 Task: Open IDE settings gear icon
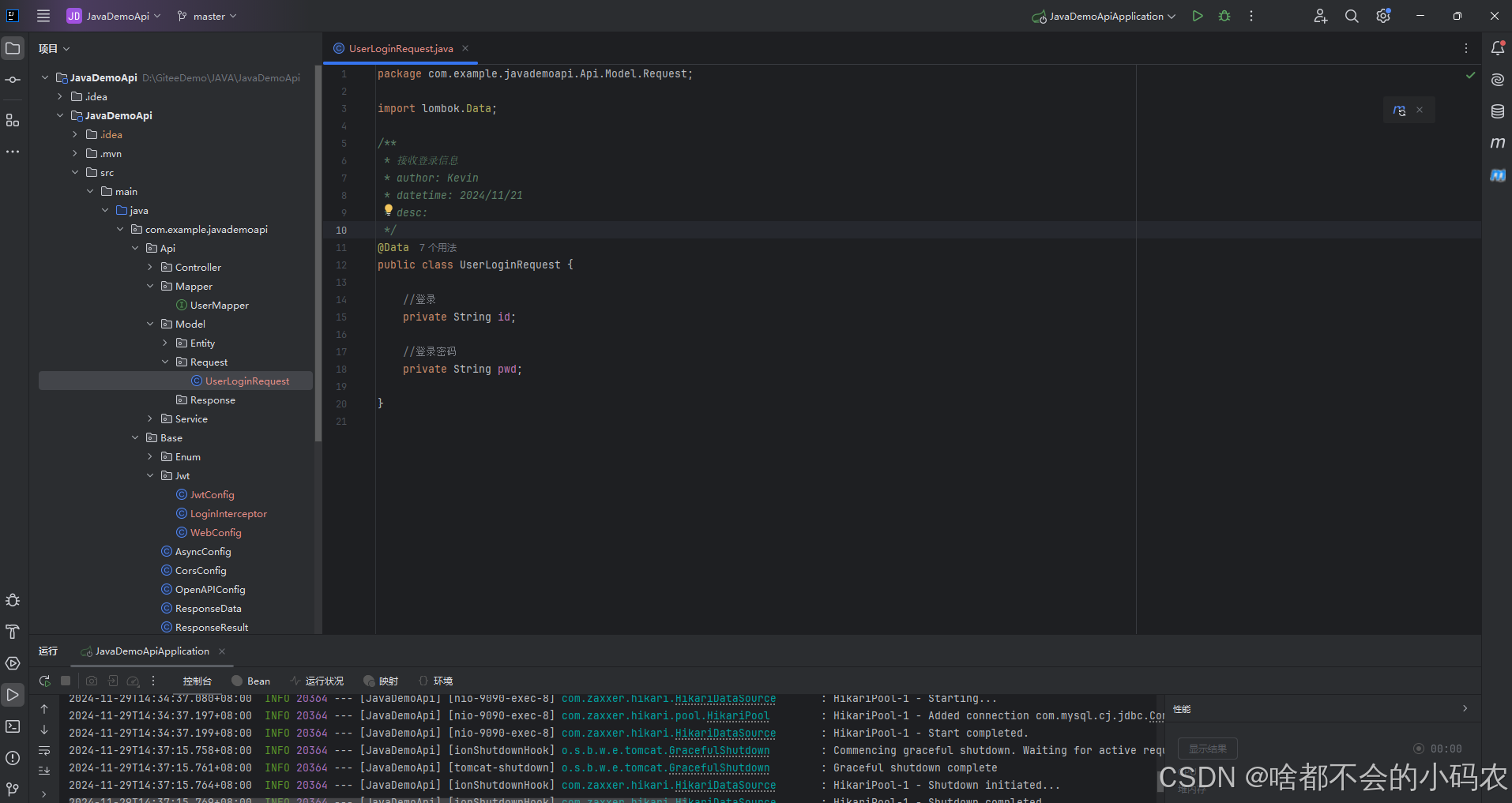point(1383,16)
